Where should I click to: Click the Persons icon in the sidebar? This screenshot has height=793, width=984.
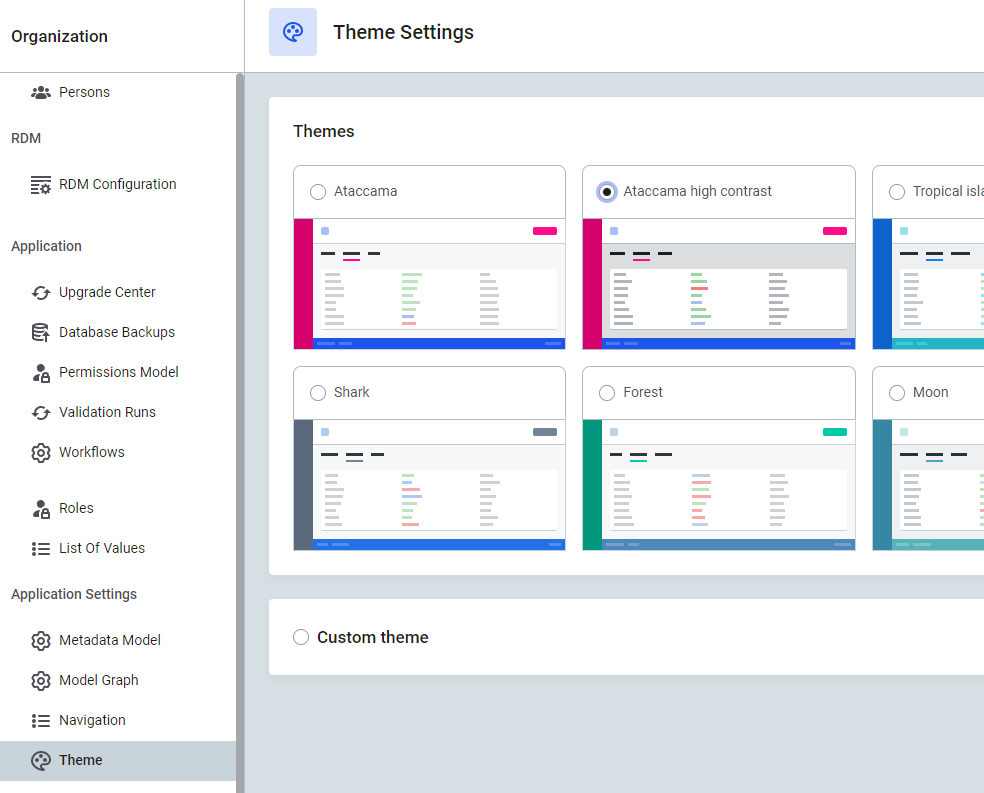coord(40,92)
